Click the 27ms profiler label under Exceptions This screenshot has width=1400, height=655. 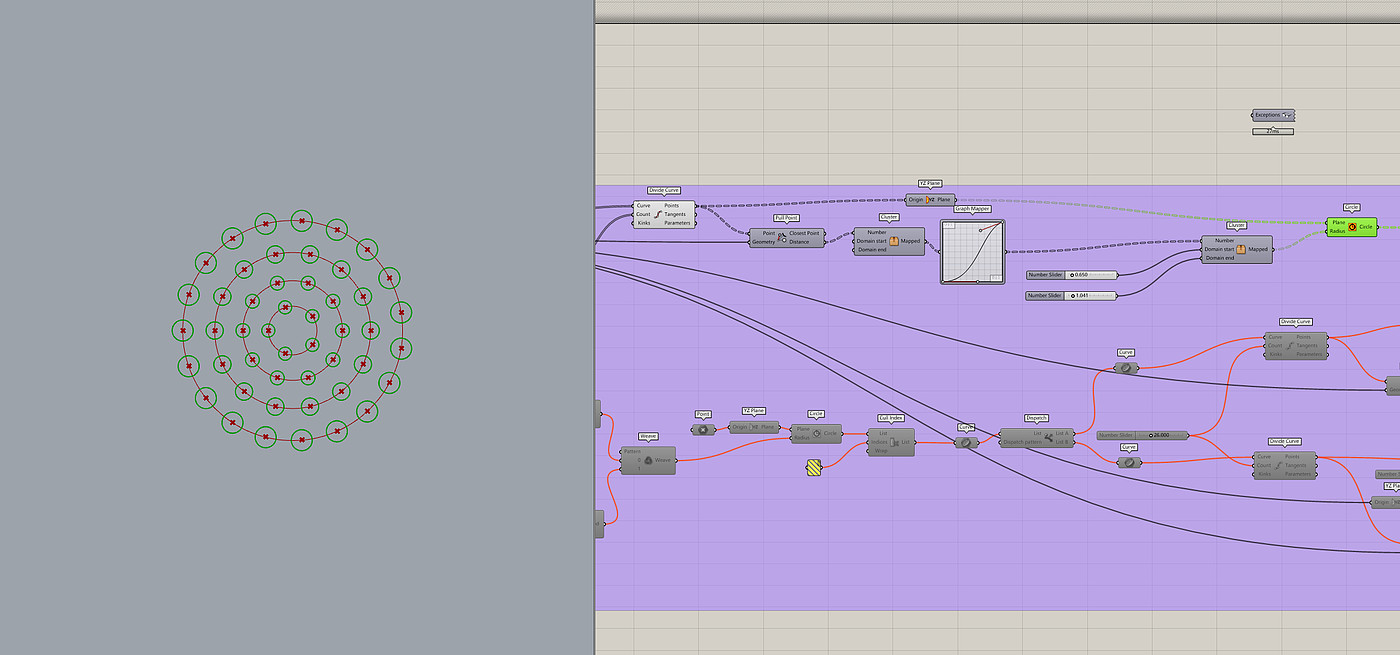pyautogui.click(x=1272, y=131)
